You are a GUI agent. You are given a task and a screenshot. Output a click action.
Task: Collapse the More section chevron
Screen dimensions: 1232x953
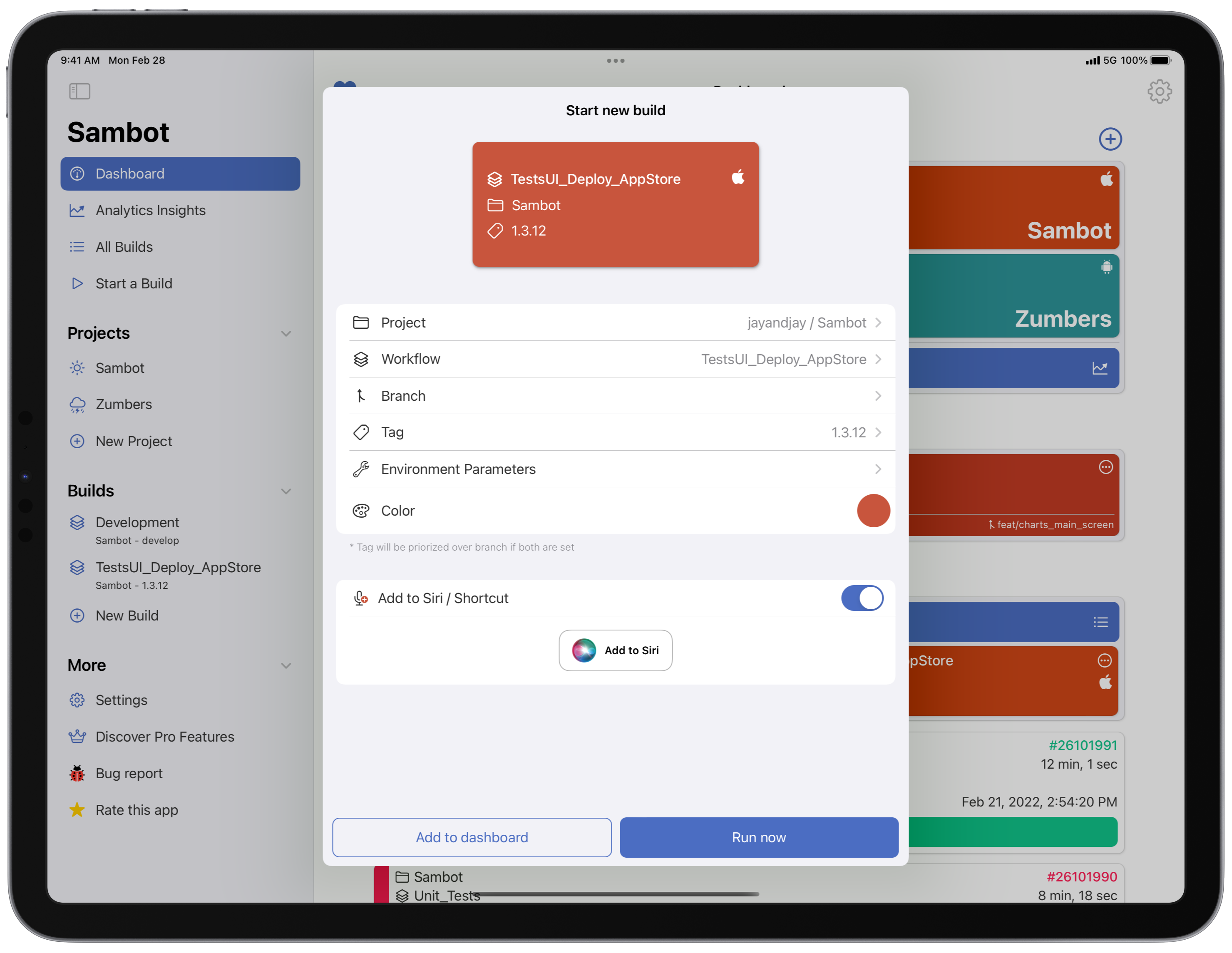click(x=286, y=665)
